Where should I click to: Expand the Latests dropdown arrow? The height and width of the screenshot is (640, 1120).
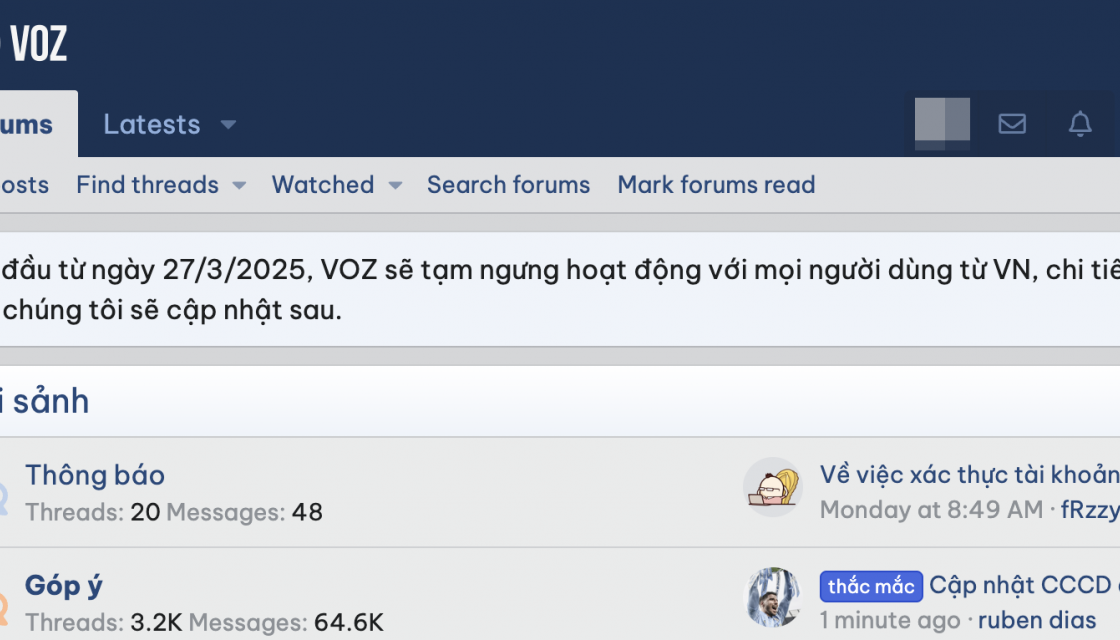point(229,125)
